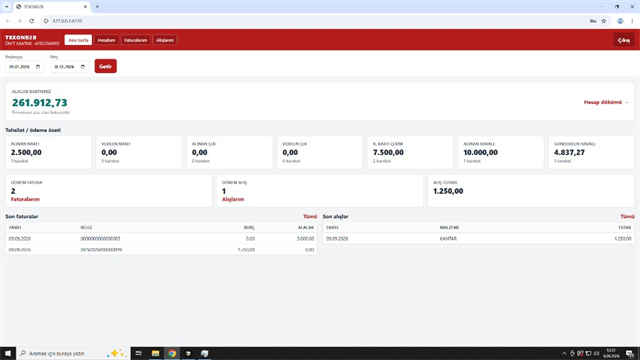This screenshot has height=360, width=640.
Task: Click the browser forward arrow
Action: [19, 21]
